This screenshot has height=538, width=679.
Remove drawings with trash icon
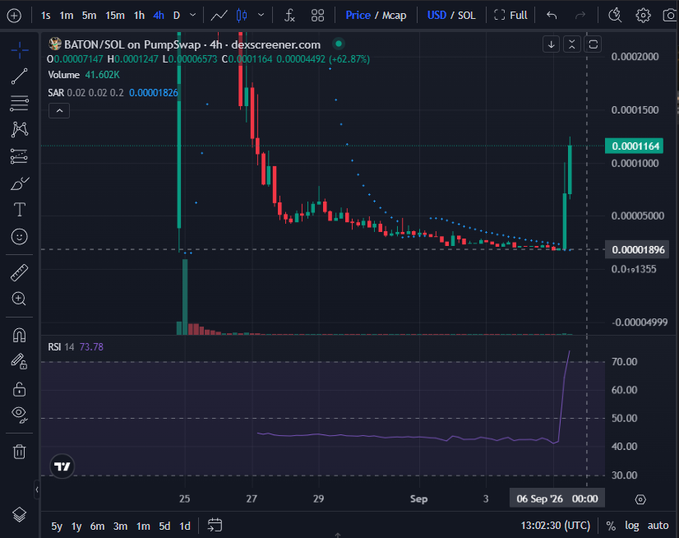click(x=19, y=451)
